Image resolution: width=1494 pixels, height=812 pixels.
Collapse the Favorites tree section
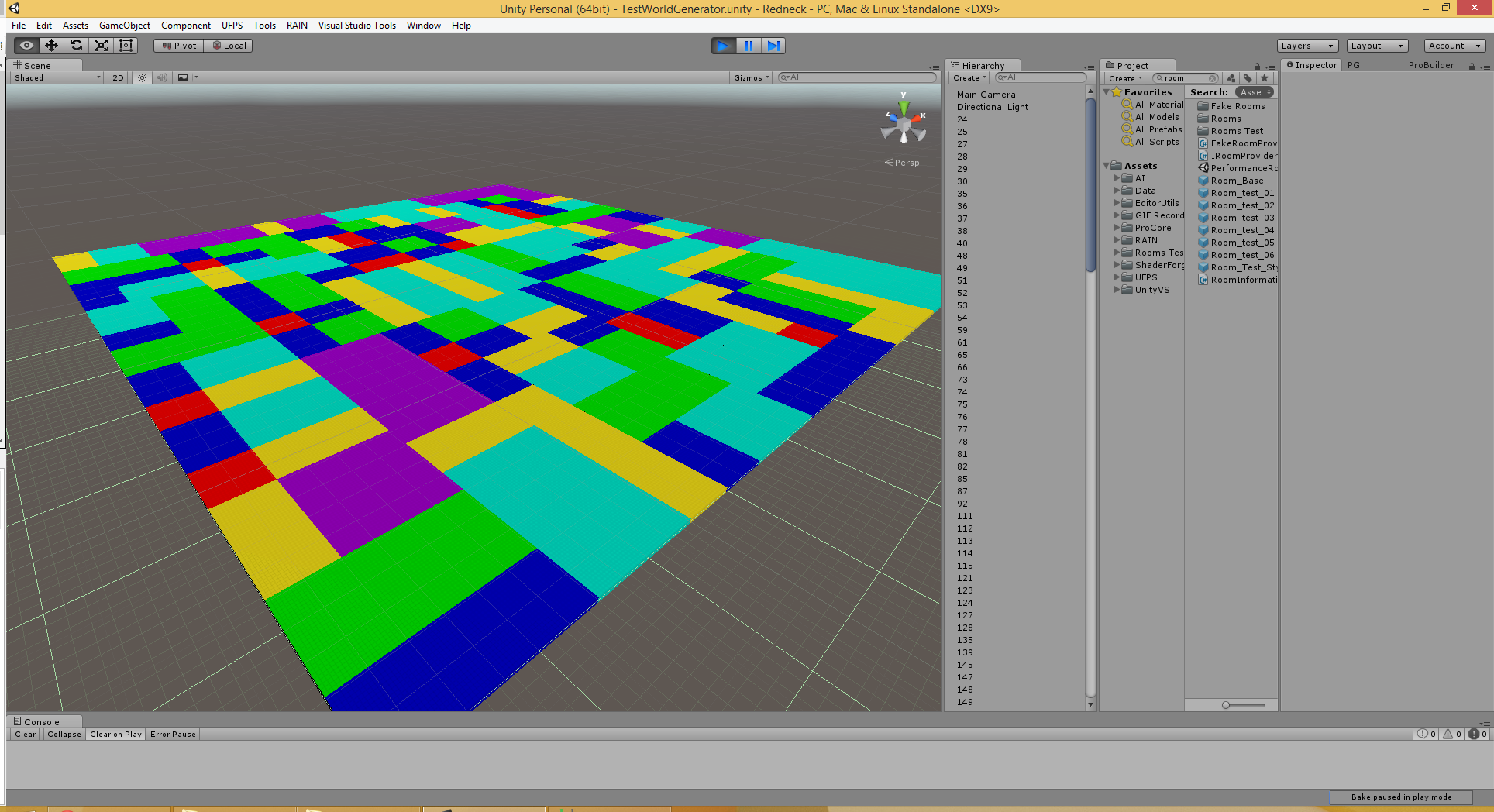pyautogui.click(x=1107, y=92)
